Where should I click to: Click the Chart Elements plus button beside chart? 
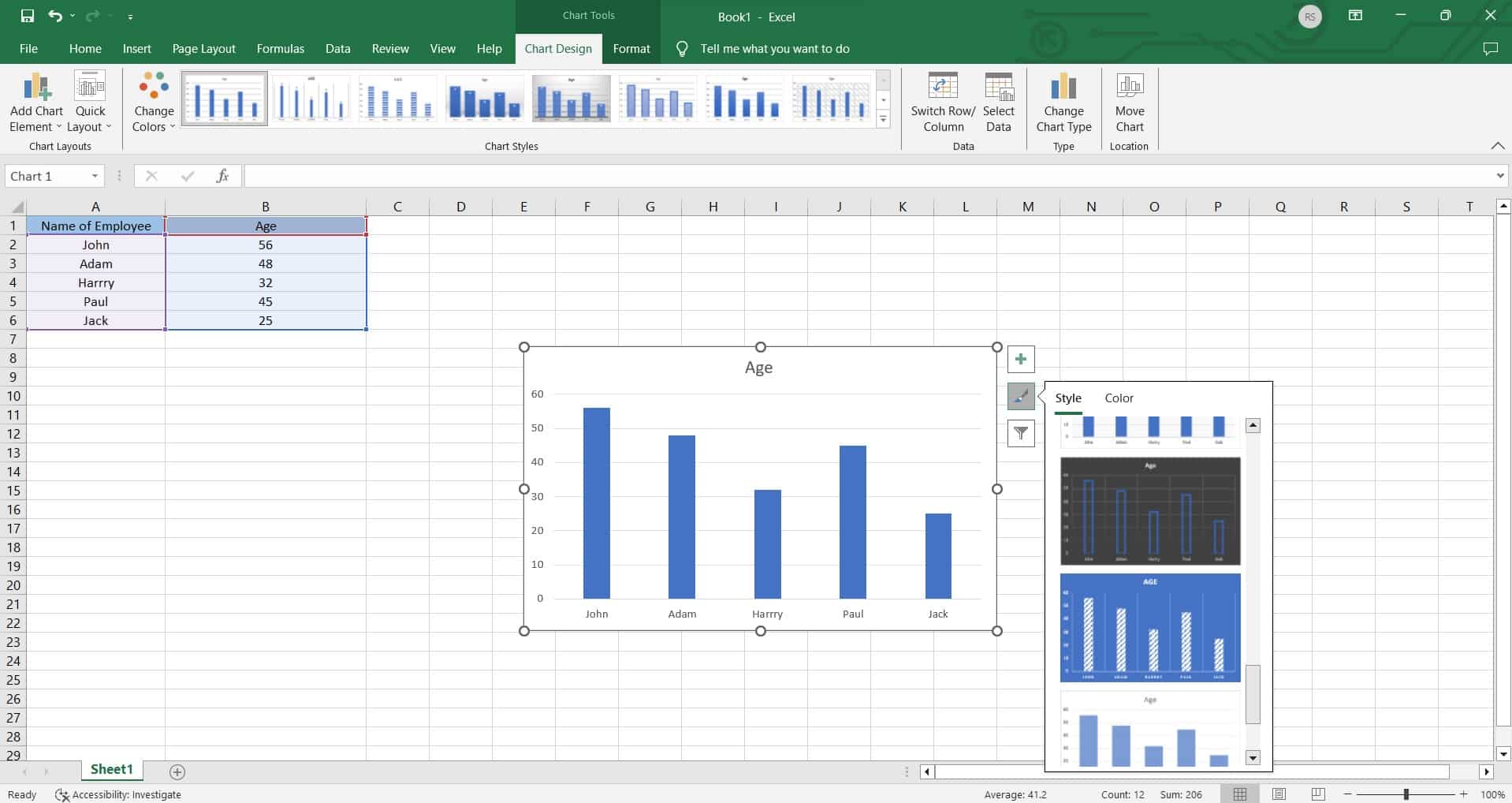1020,359
